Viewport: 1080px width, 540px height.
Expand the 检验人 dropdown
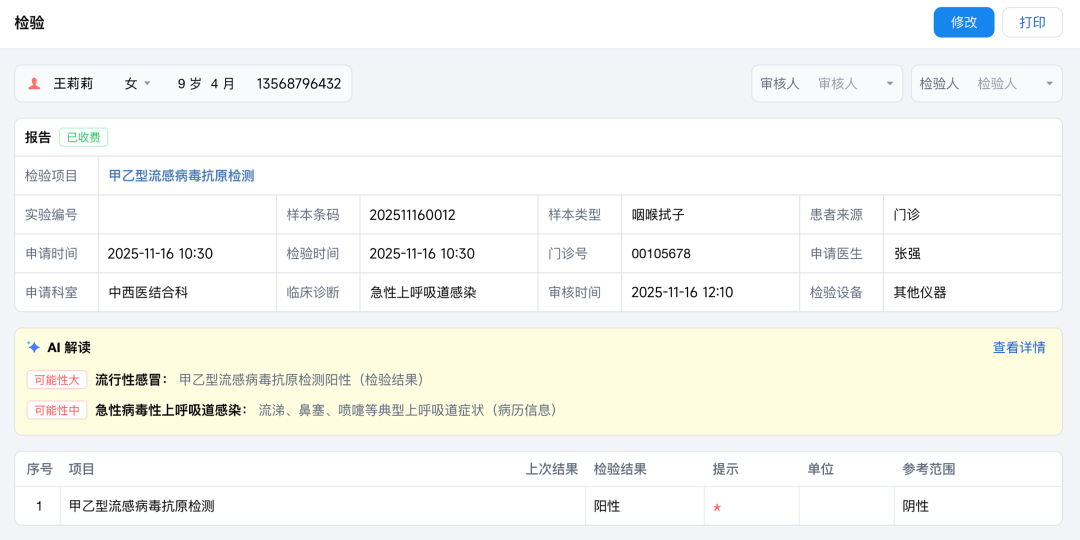coord(1048,84)
